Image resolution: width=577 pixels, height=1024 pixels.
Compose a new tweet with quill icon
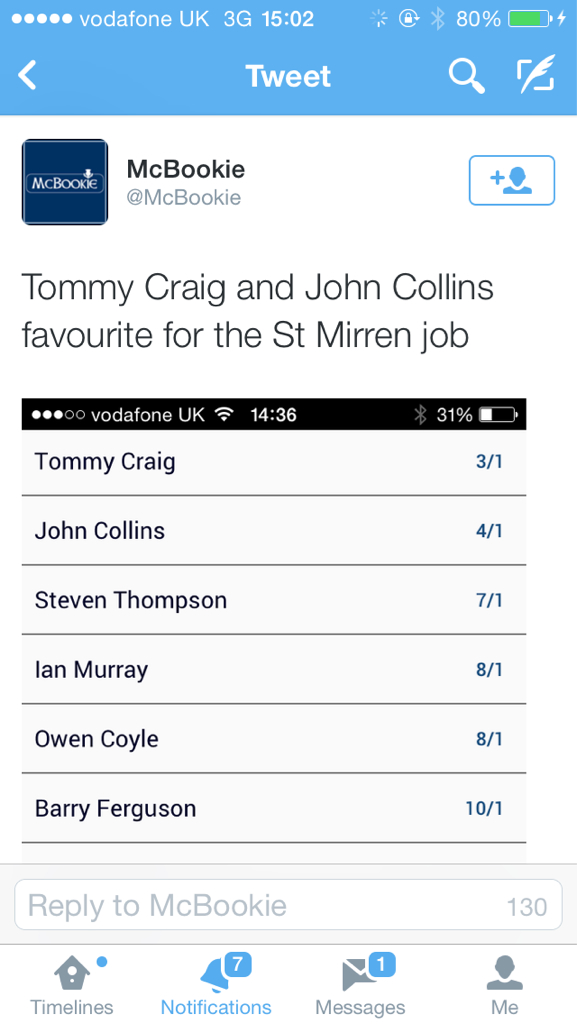[x=536, y=74]
